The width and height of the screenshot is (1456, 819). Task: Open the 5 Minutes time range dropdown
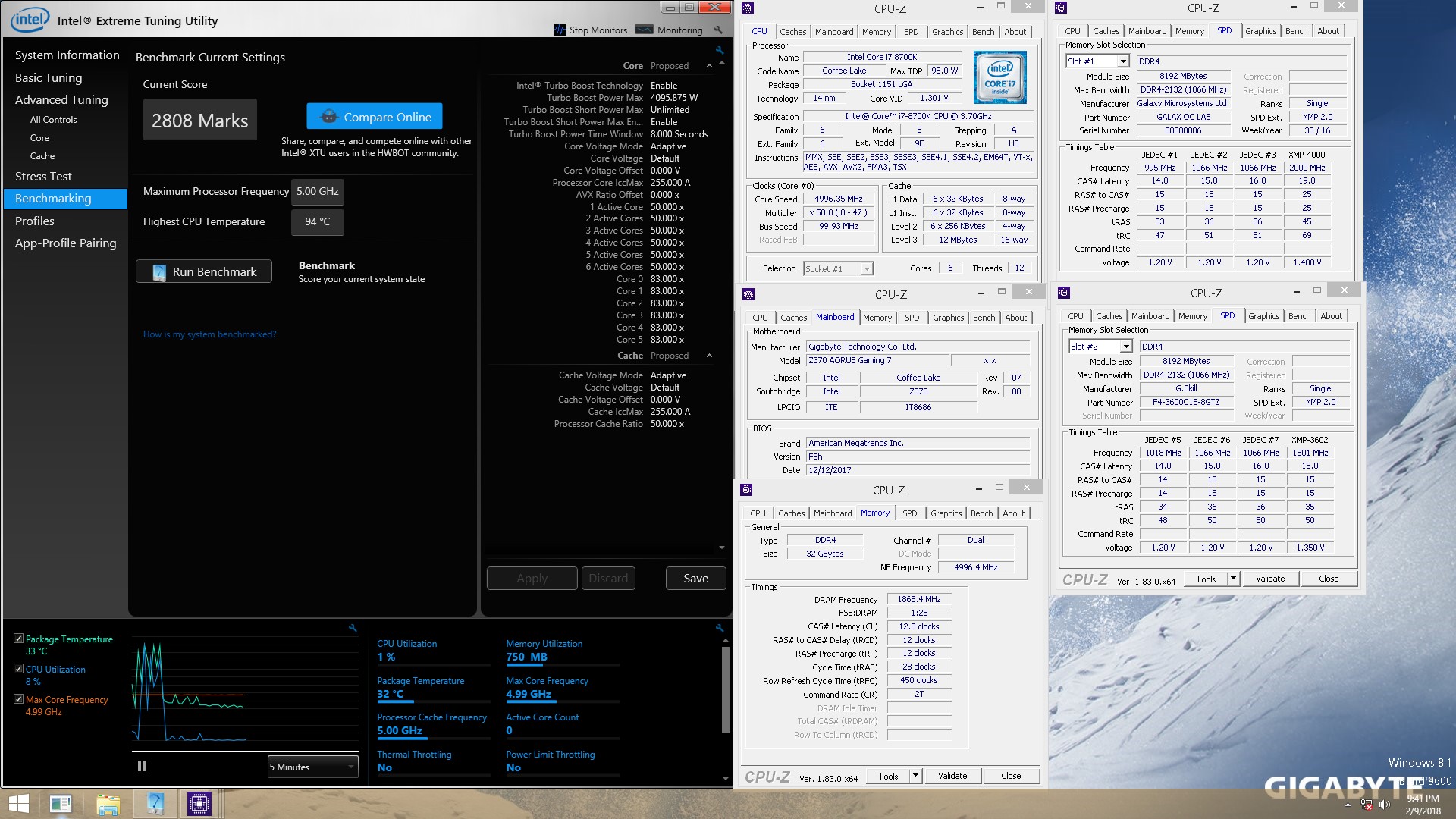312,767
